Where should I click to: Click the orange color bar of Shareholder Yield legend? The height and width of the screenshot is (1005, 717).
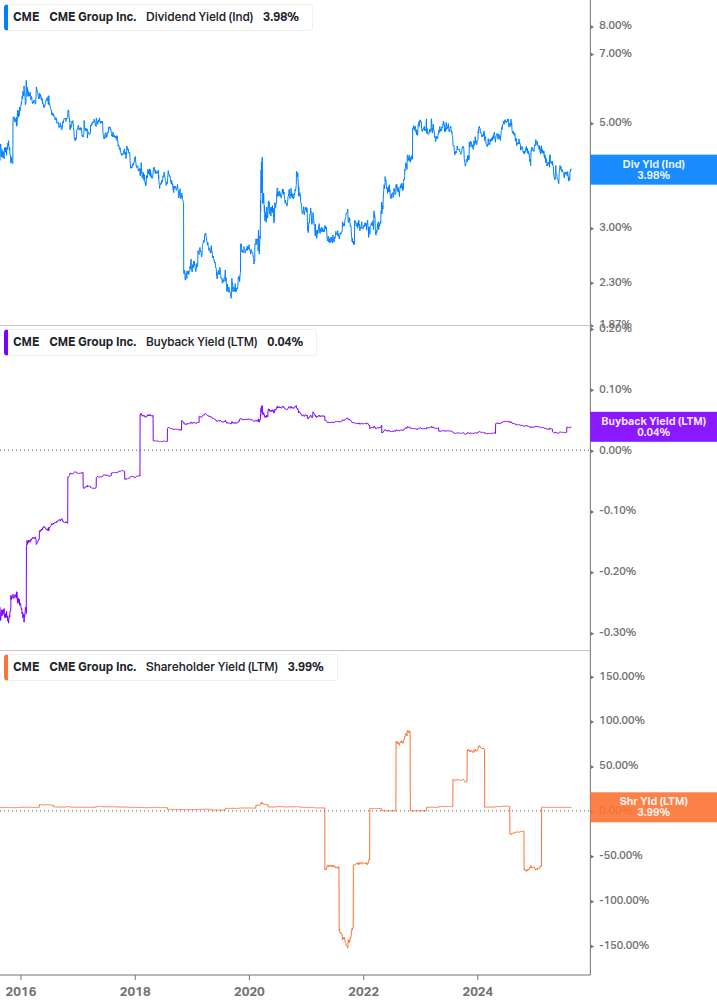(6, 667)
